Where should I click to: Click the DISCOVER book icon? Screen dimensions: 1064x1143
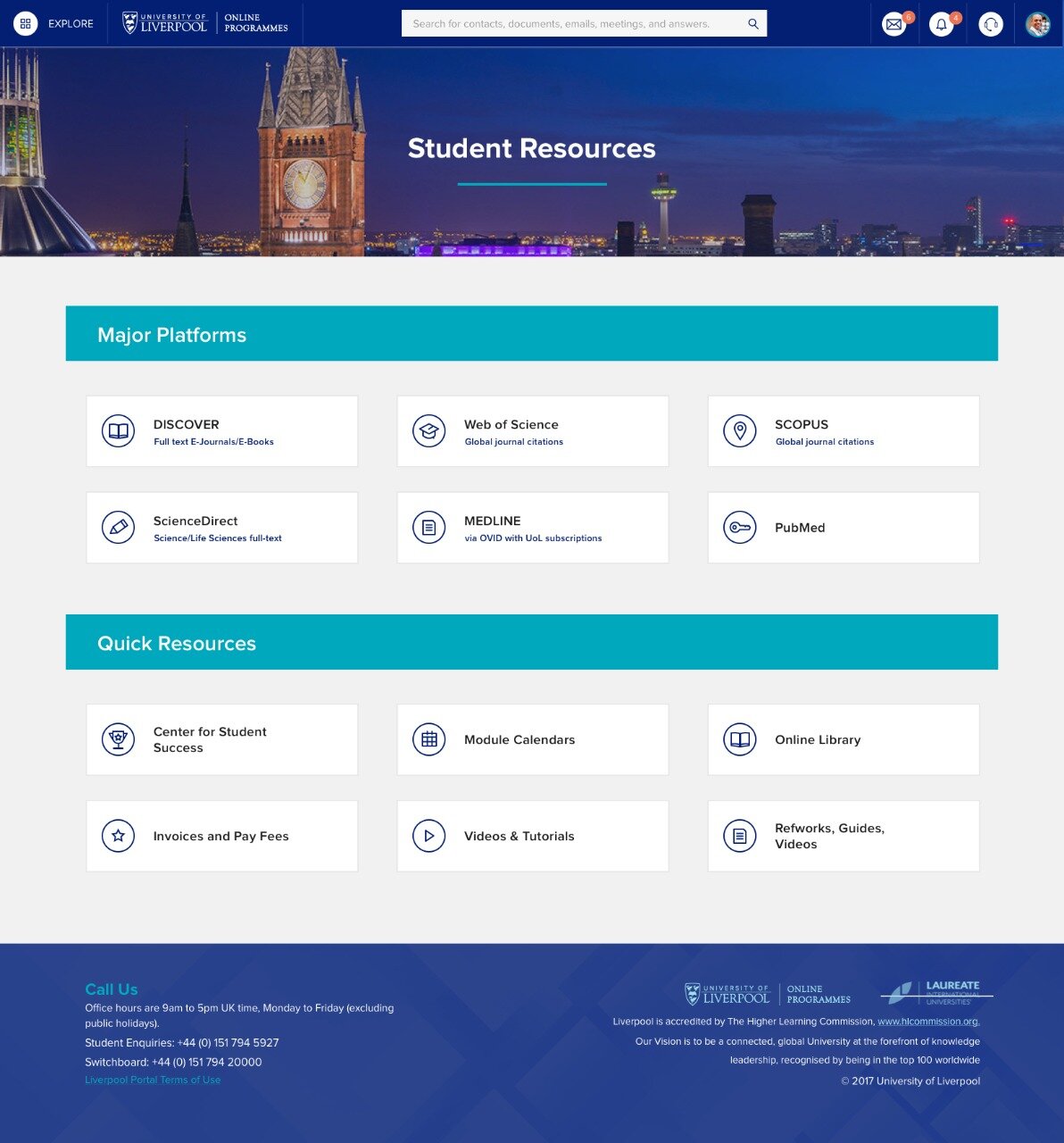[x=117, y=430]
